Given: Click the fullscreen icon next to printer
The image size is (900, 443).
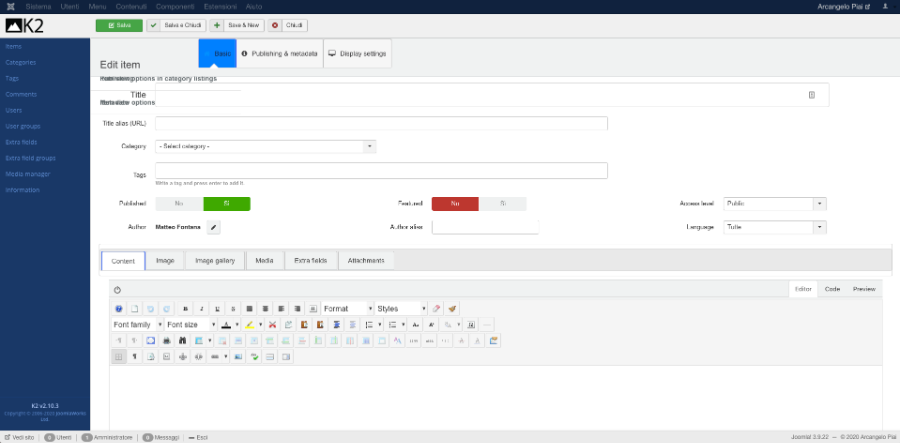Looking at the screenshot, I should coord(150,340).
